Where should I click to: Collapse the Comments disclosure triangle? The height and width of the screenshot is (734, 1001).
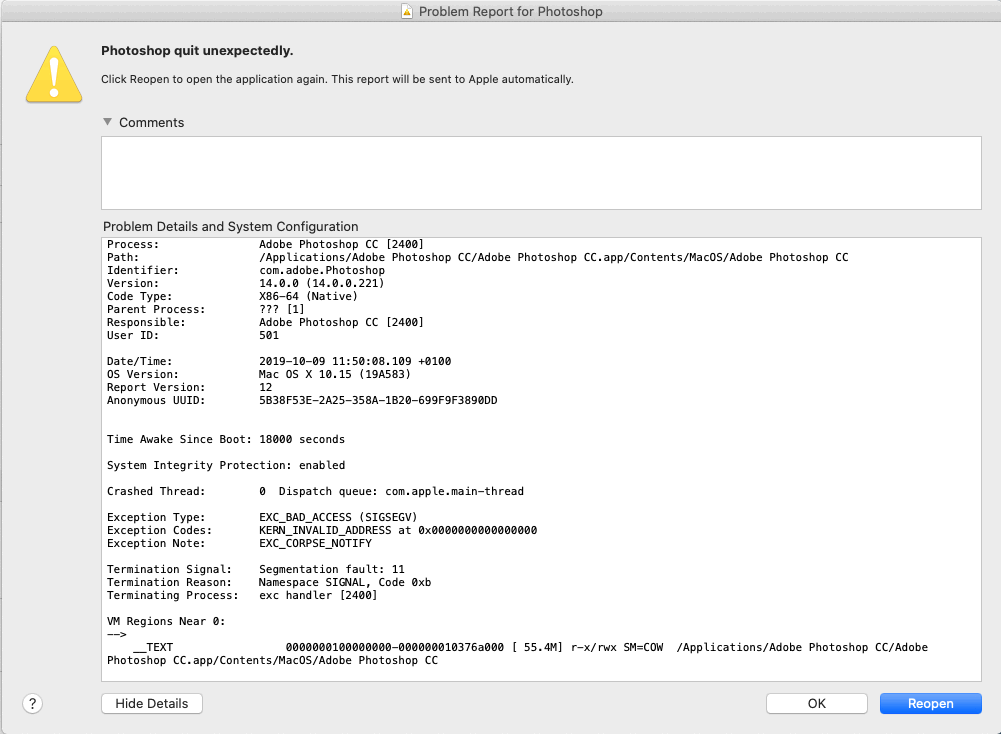107,122
